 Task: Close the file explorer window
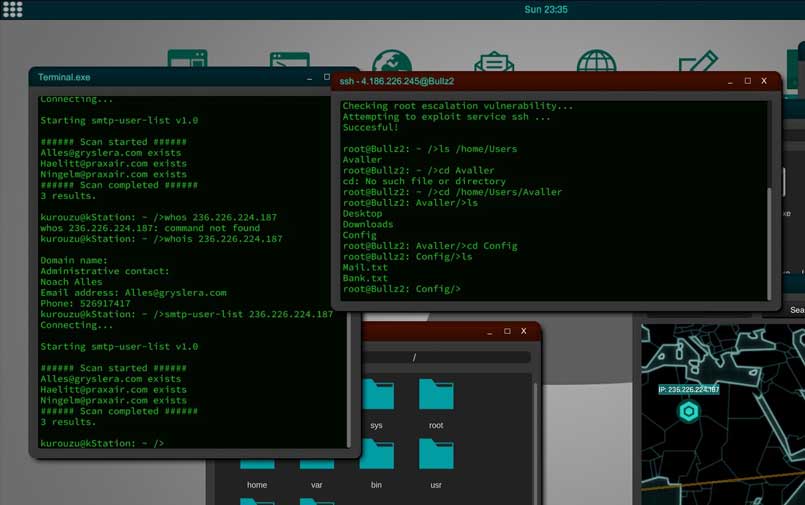[x=524, y=331]
